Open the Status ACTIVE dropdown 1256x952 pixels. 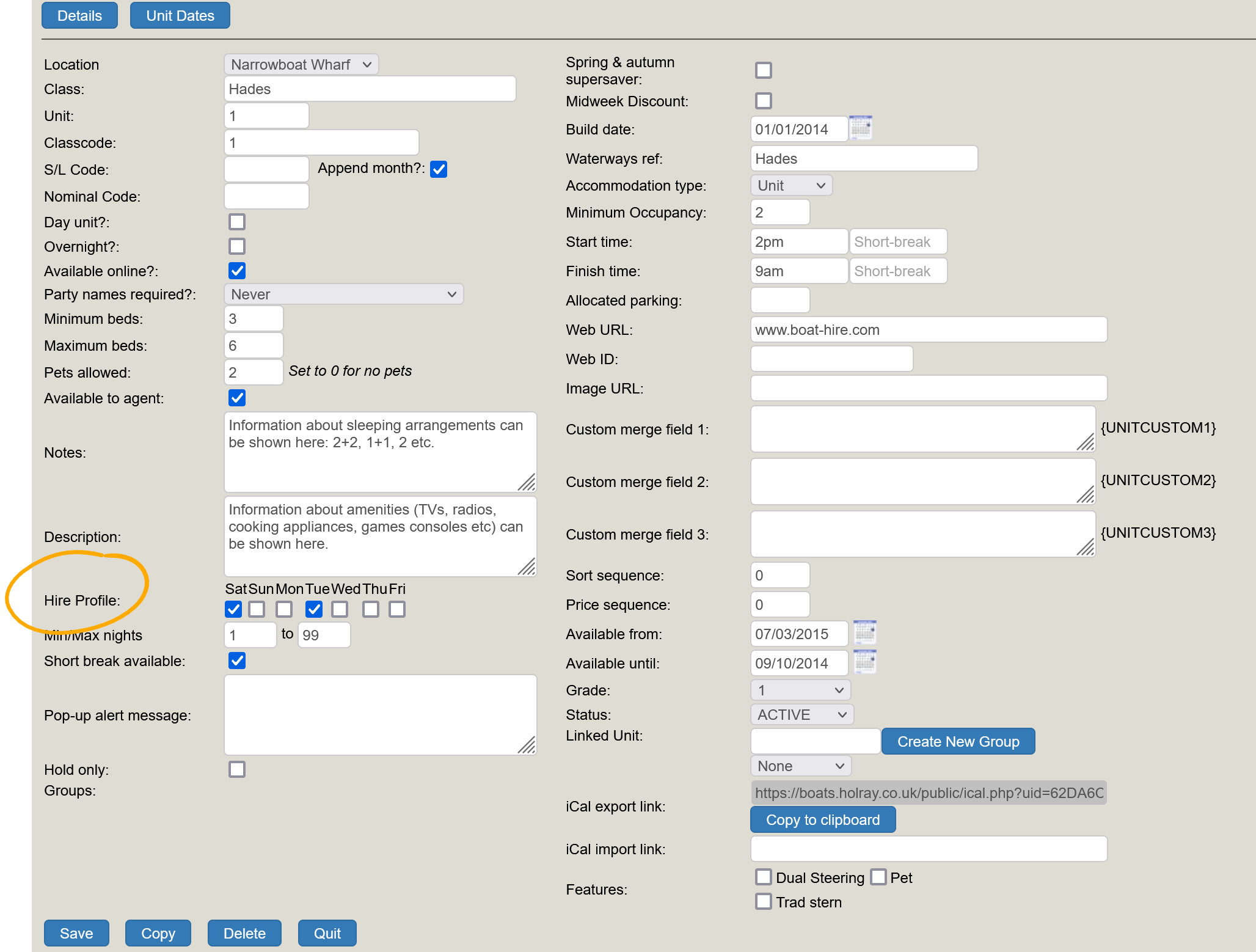click(801, 714)
